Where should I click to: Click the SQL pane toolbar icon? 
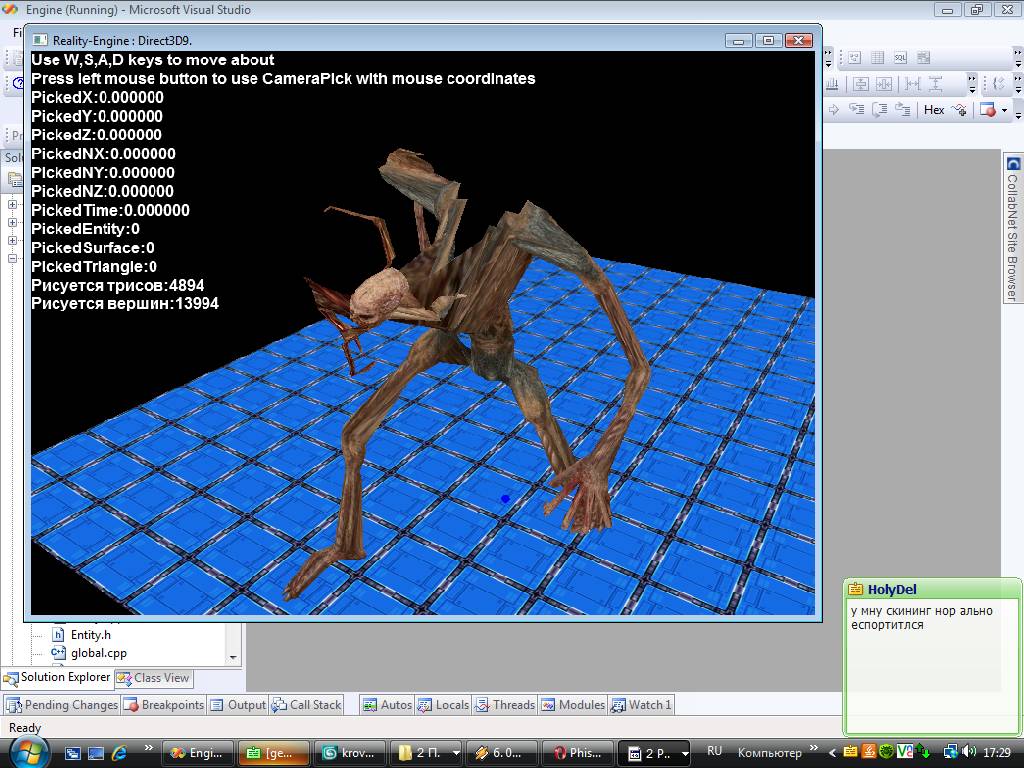[900, 58]
